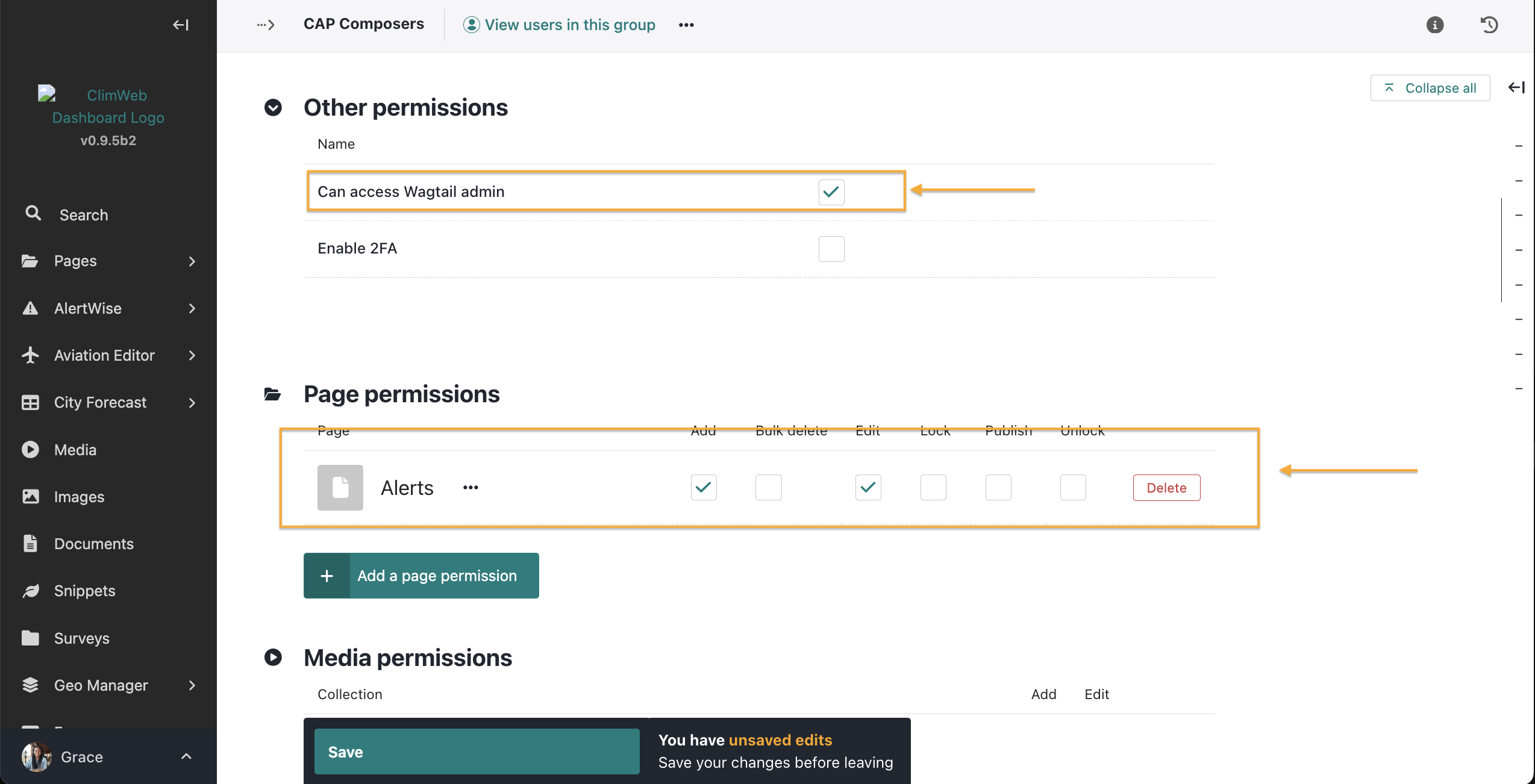Expand the Geo Manager submenu chevron
The width and height of the screenshot is (1535, 784).
(192, 685)
